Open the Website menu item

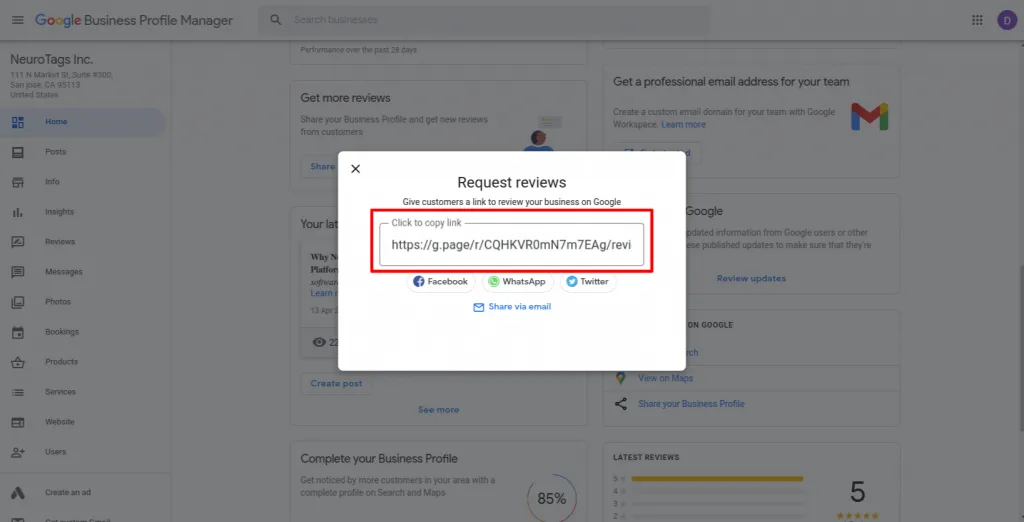coord(83,423)
